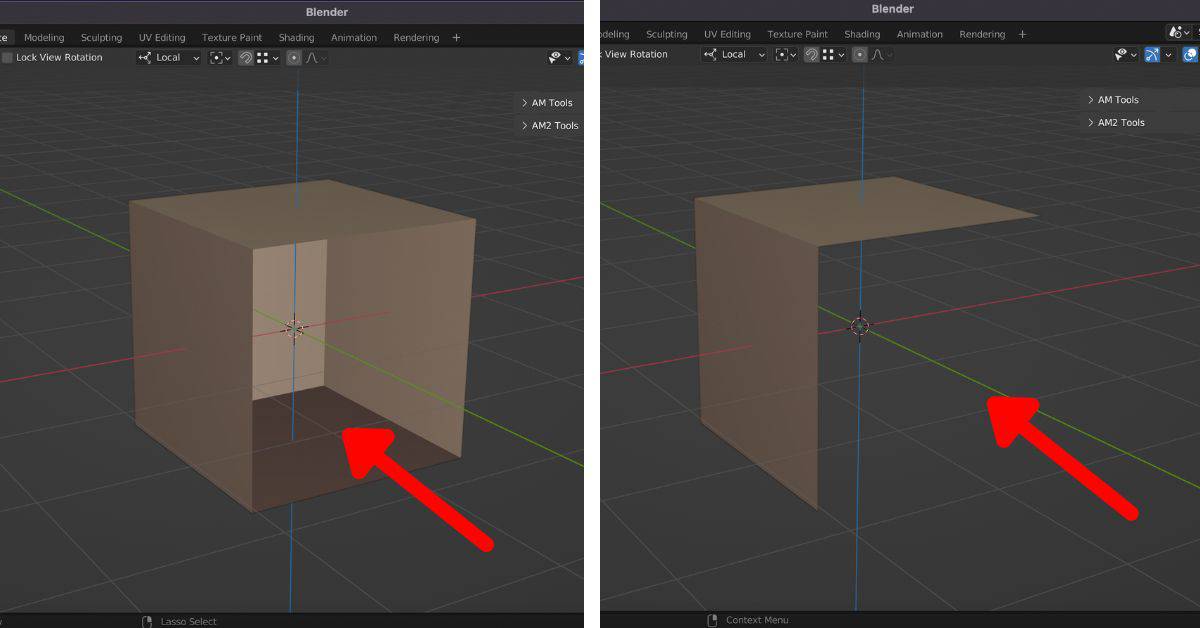The height and width of the screenshot is (628, 1200).
Task: Open pivot point menu in right window
Action: point(786,55)
